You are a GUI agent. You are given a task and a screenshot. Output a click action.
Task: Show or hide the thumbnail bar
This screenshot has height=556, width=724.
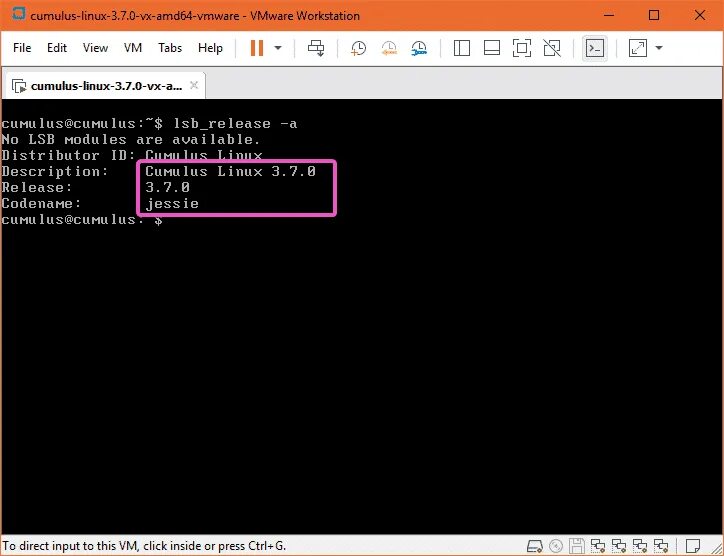(x=492, y=48)
